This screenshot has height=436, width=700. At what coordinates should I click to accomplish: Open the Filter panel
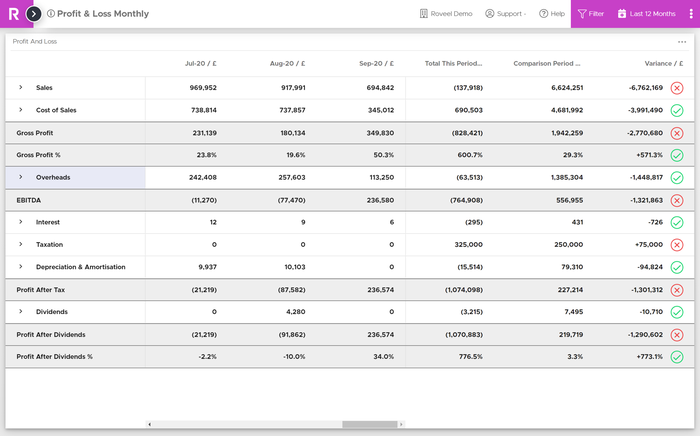coord(591,14)
